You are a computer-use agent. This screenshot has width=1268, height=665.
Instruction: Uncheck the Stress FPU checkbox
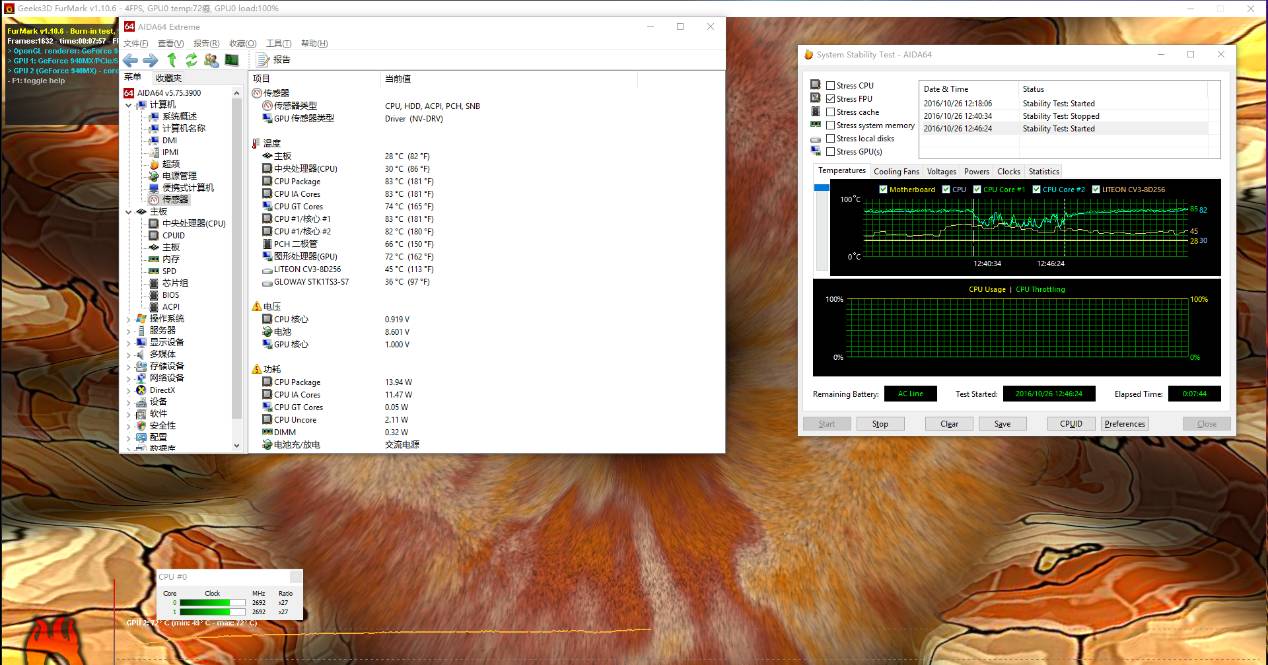830,99
